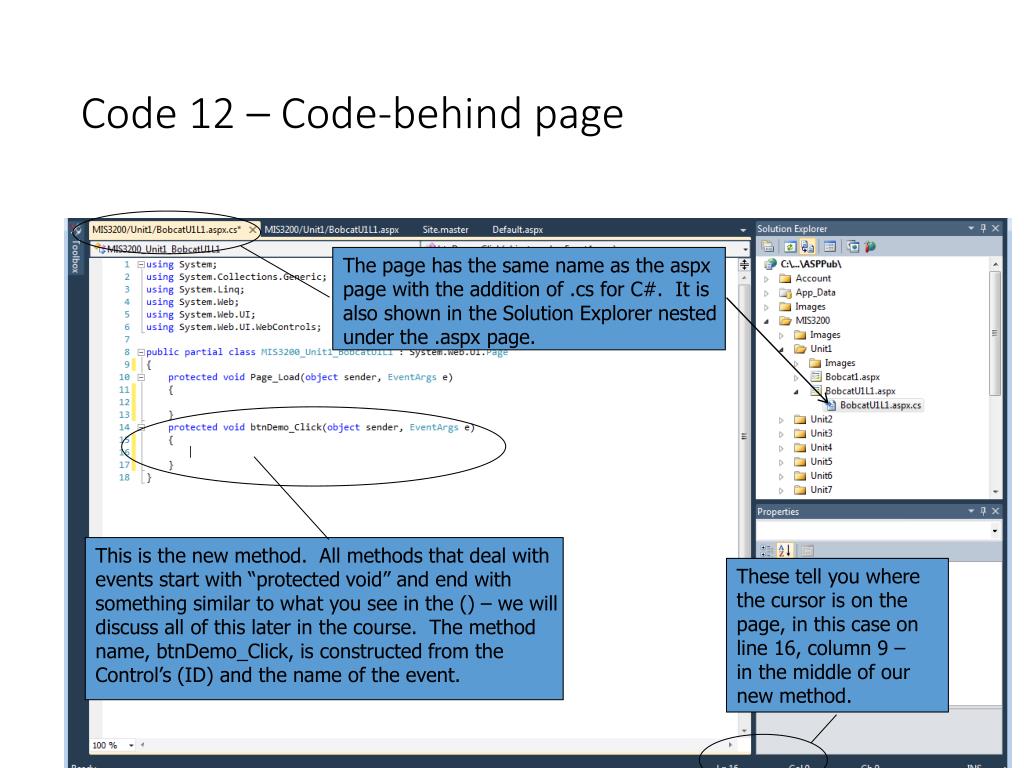1024x768 pixels.
Task: Click editor horizontal scroll left arrow
Action: tap(142, 744)
